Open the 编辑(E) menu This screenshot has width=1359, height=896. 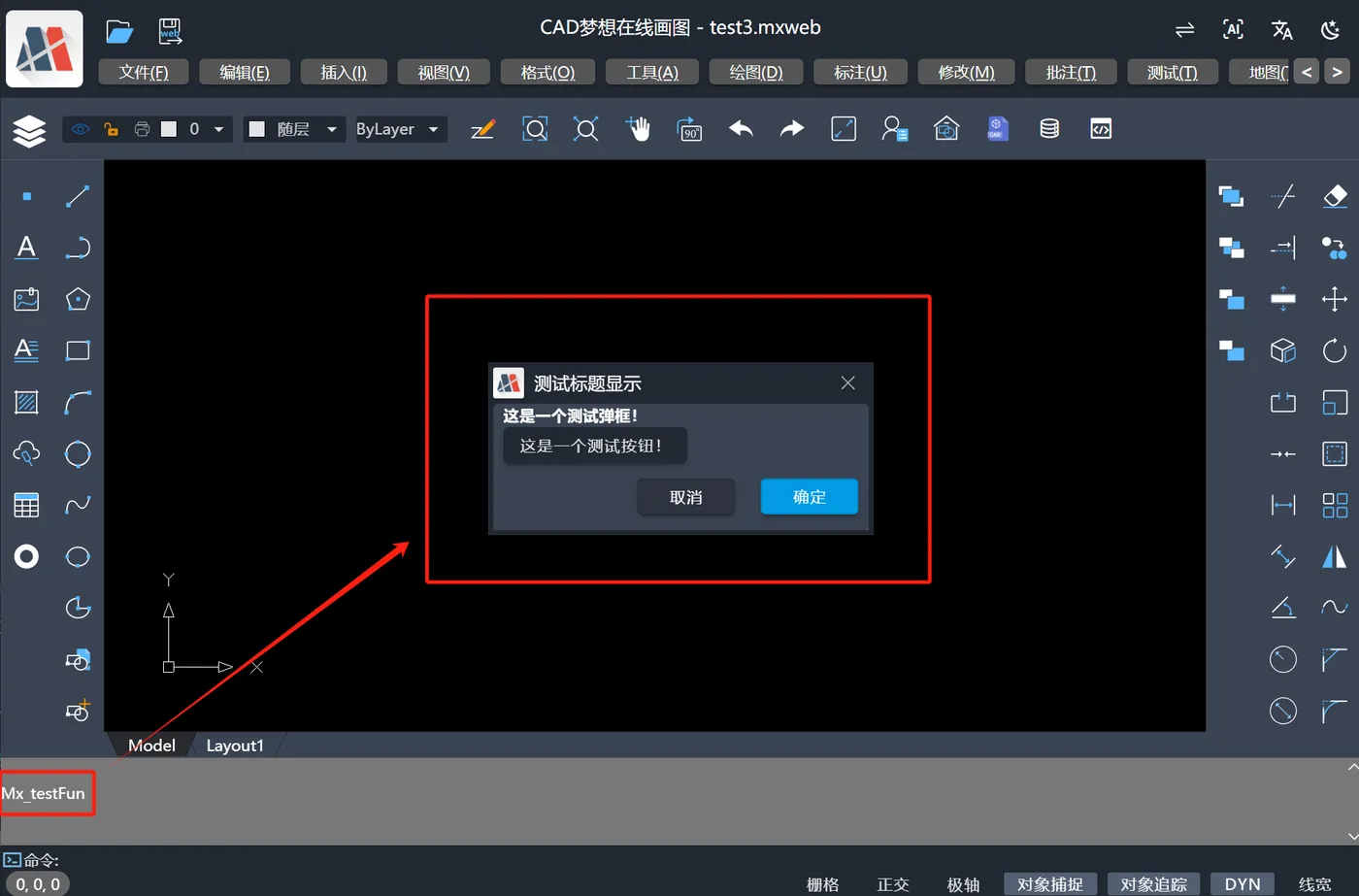(245, 73)
